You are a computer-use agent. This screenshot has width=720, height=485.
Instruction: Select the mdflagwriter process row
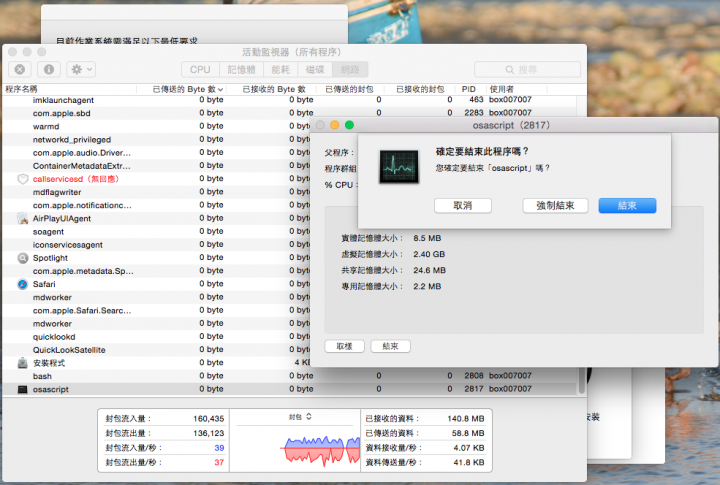click(x=156, y=192)
